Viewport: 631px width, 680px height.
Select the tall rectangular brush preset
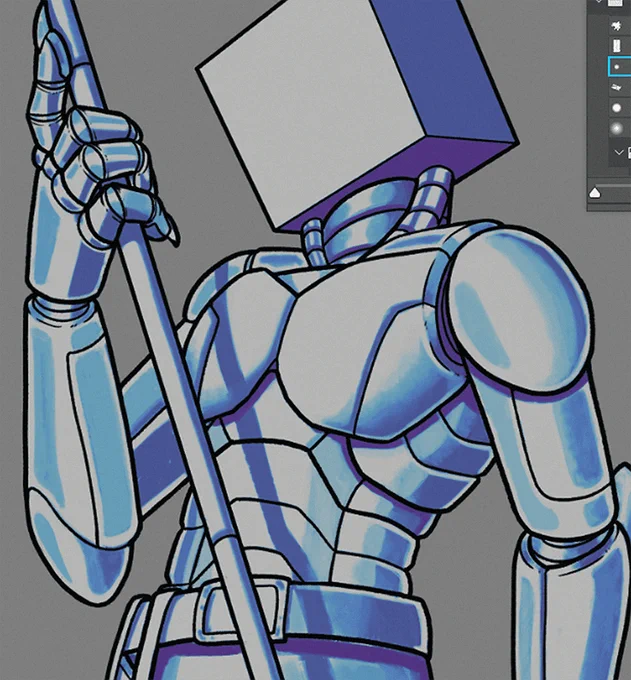(x=616, y=46)
